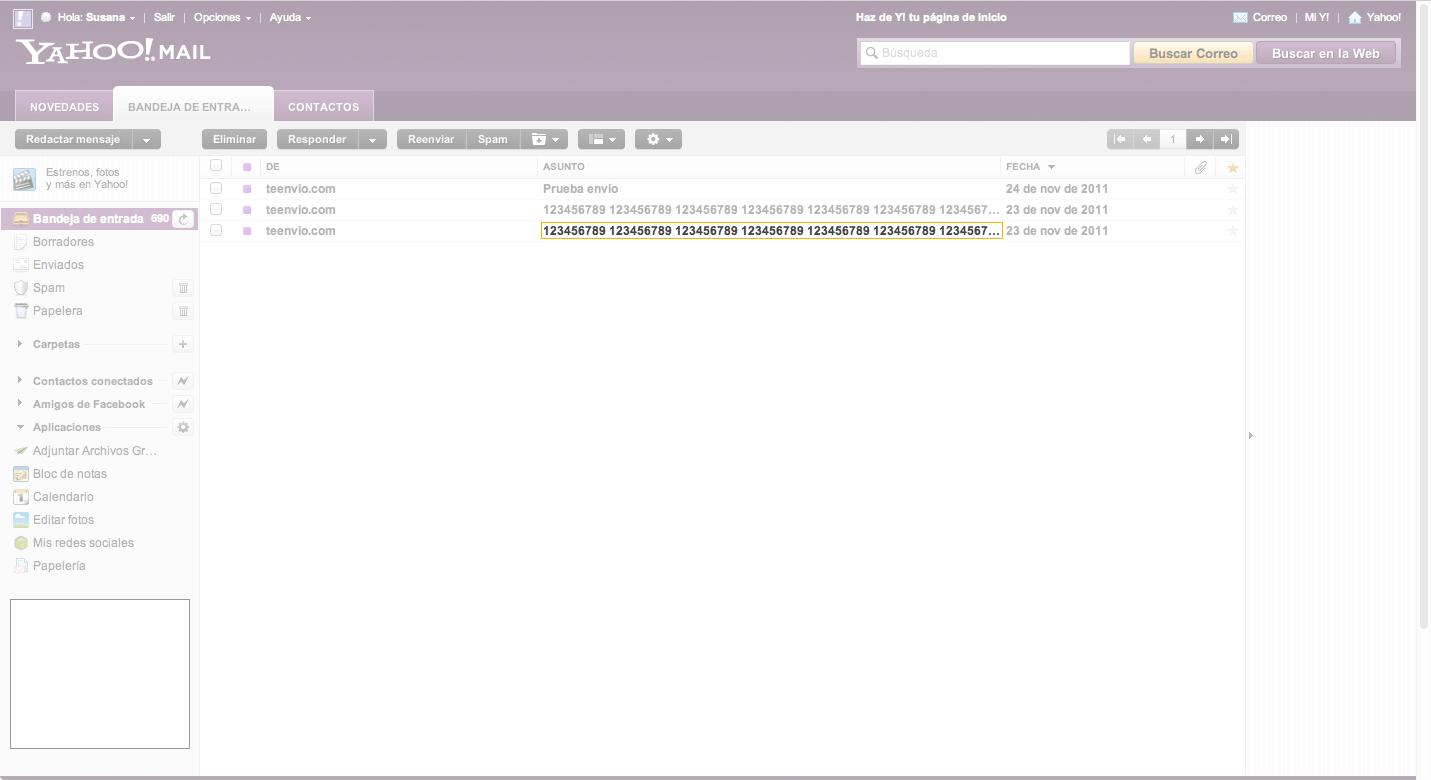Check the Prueba envio message checkbox
This screenshot has width=1431, height=780.
(216, 188)
